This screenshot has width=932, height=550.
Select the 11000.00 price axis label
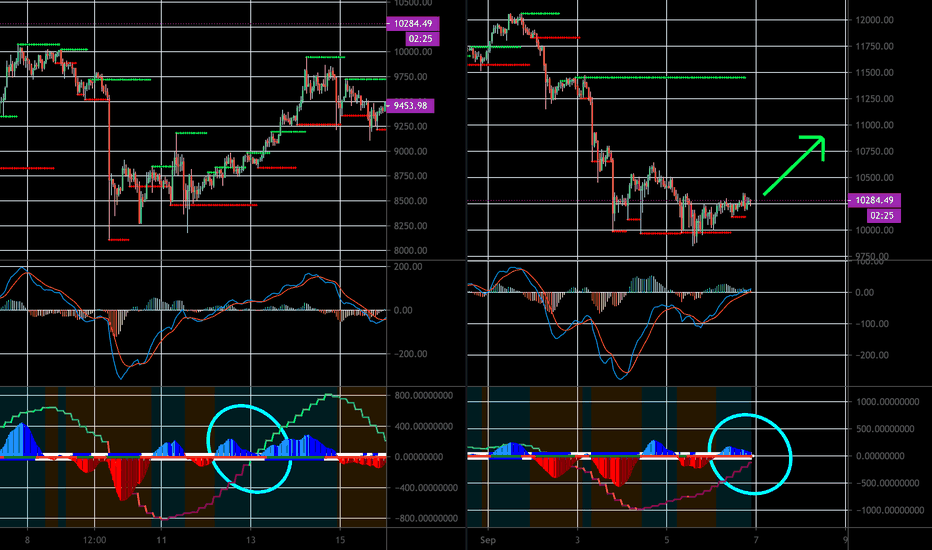(x=874, y=125)
